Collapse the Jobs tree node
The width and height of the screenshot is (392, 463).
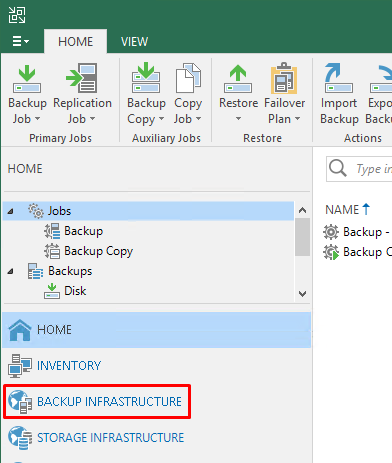(11, 211)
